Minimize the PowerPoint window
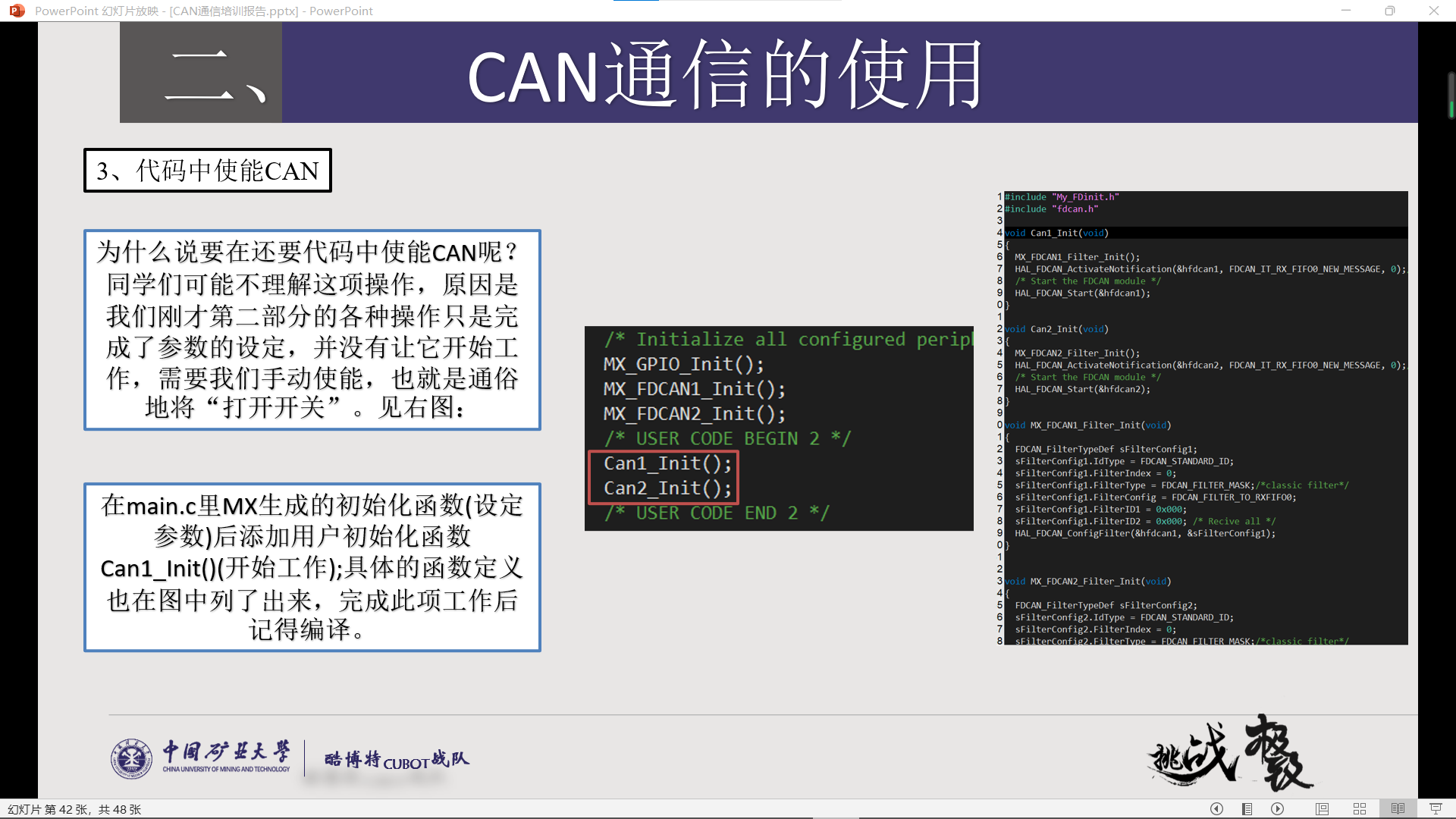Viewport: 1456px width, 819px height. (1346, 11)
